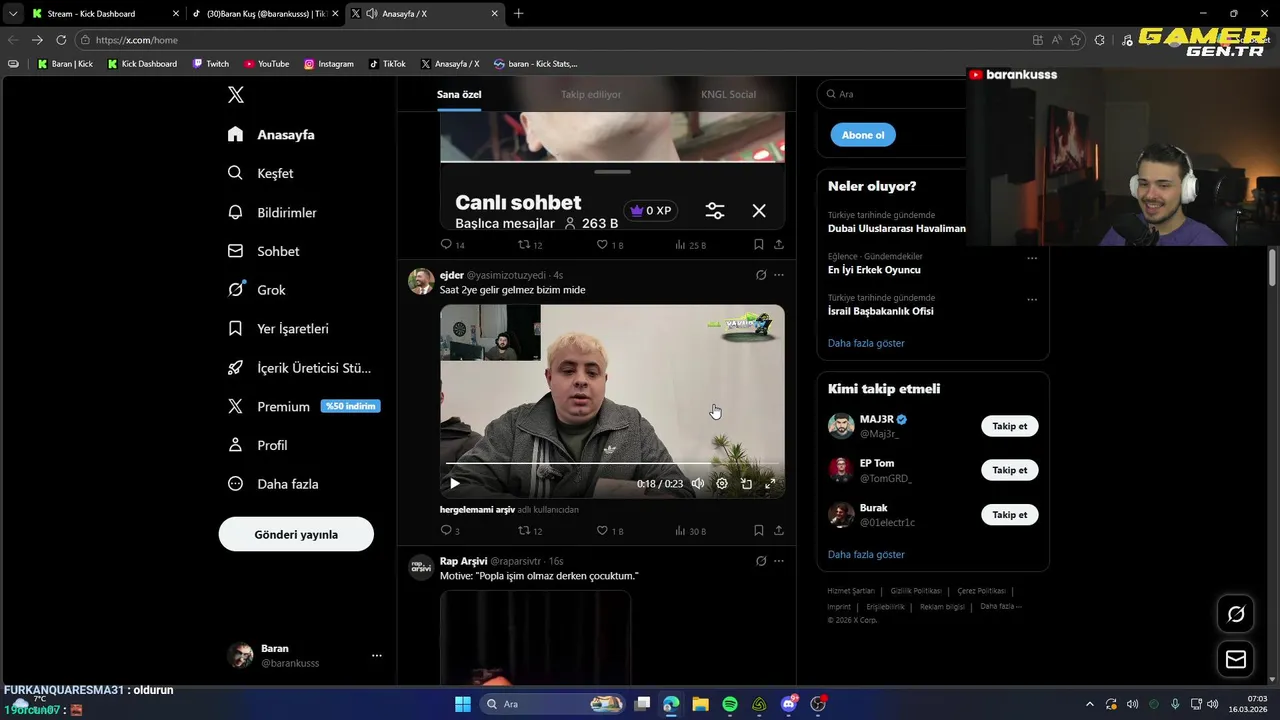Open options for İsrail Başbakanlık Ofisi trend

click(x=1032, y=299)
